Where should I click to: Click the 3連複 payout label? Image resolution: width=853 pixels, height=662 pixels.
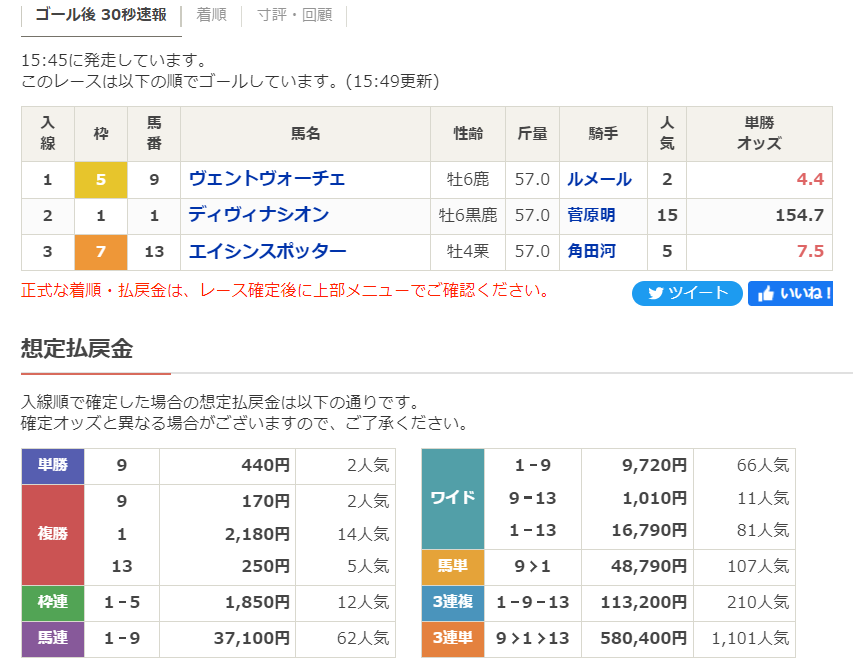(x=453, y=603)
